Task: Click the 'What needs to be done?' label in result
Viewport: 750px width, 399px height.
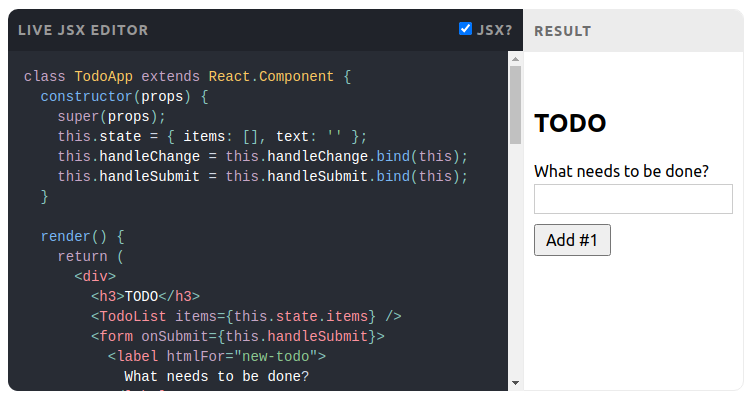Action: click(621, 171)
